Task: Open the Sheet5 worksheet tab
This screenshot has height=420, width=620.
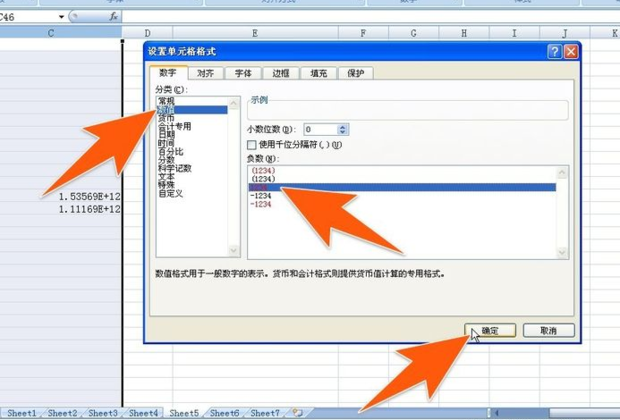Action: [184, 413]
